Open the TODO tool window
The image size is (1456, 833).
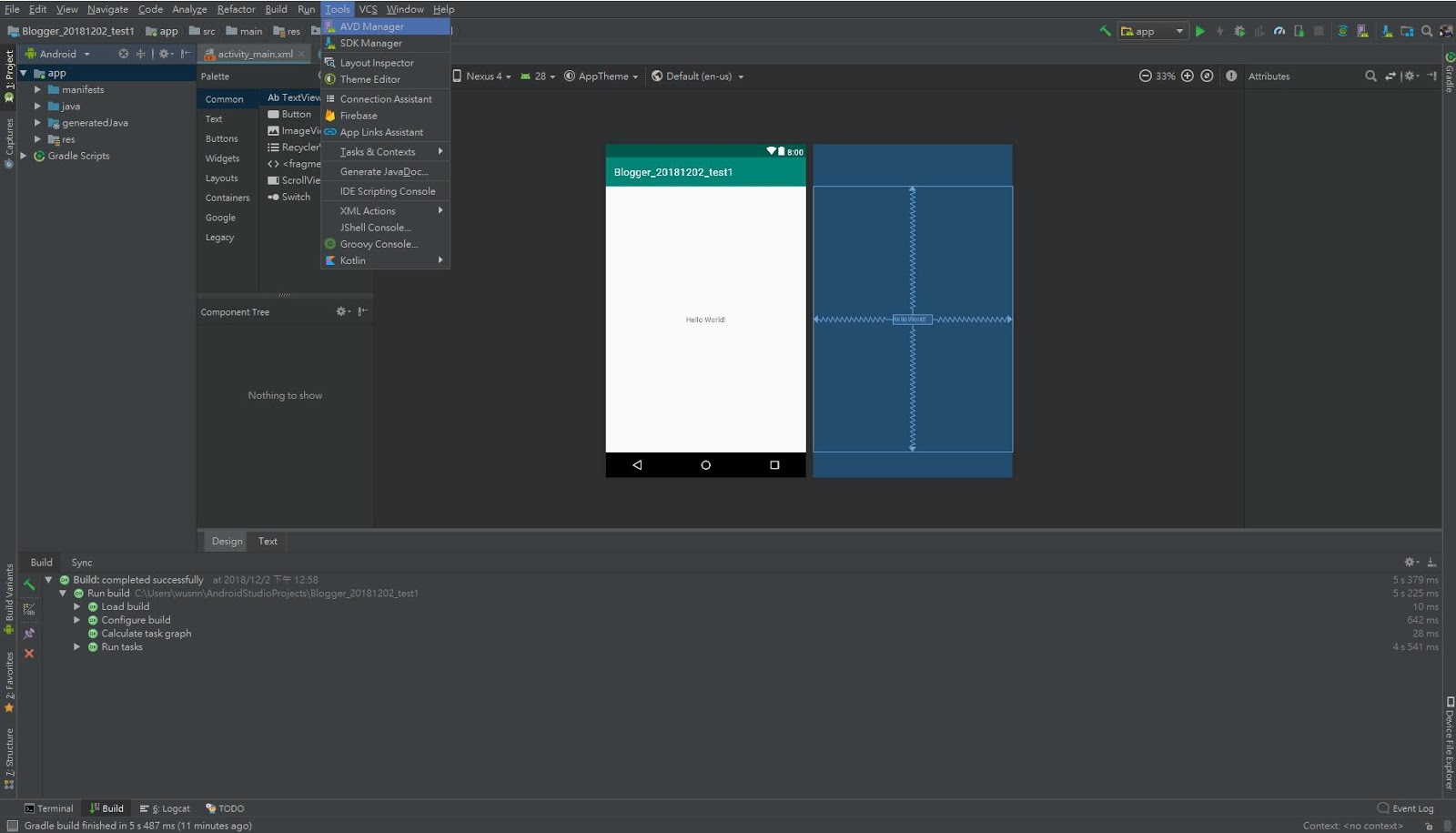(225, 808)
